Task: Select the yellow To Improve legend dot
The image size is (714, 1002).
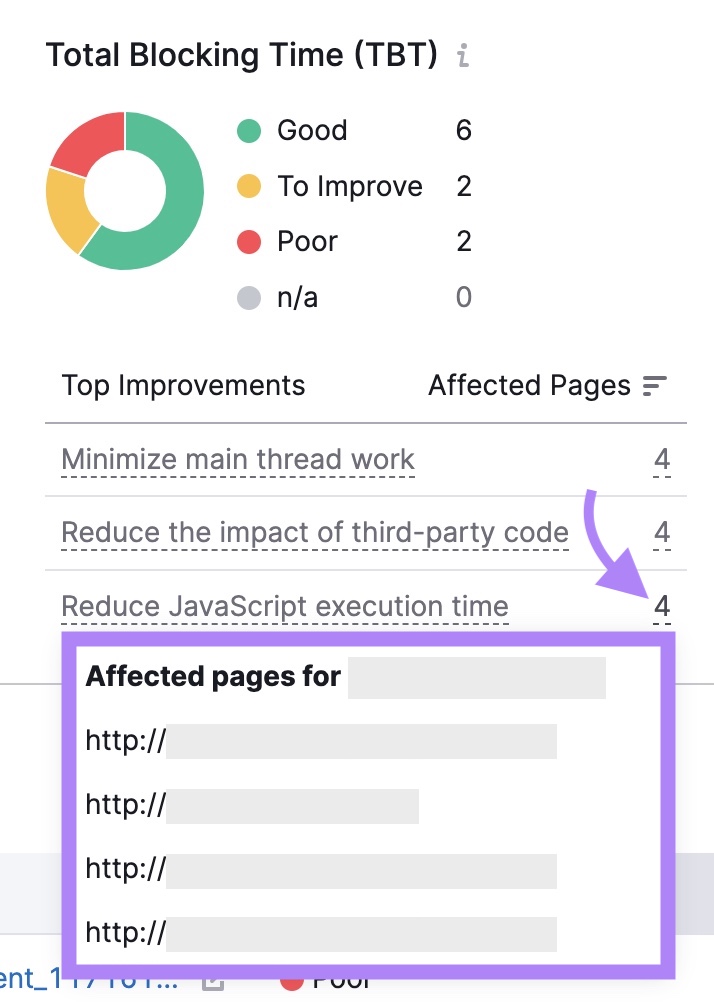Action: click(x=249, y=186)
